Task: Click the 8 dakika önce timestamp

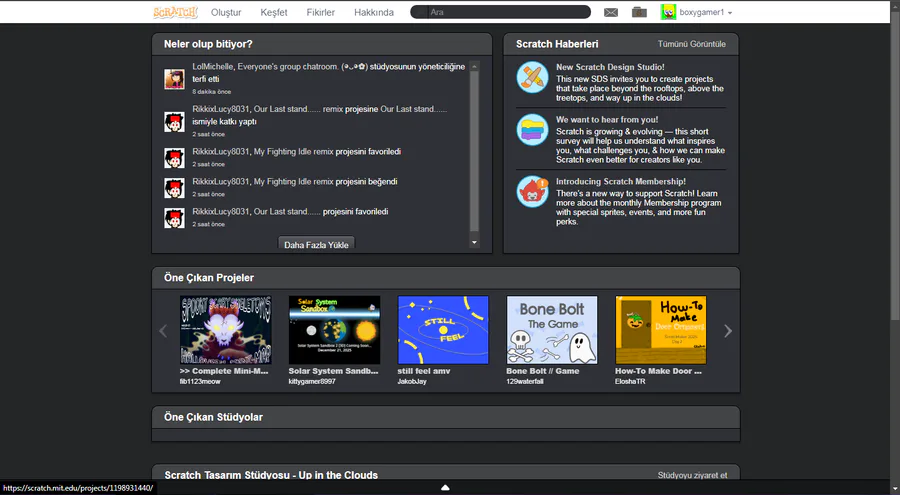Action: coord(212,91)
